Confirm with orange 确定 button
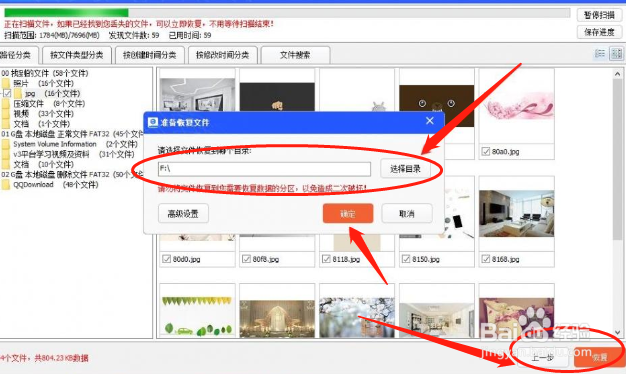Image resolution: width=626 pixels, height=374 pixels. (x=348, y=214)
